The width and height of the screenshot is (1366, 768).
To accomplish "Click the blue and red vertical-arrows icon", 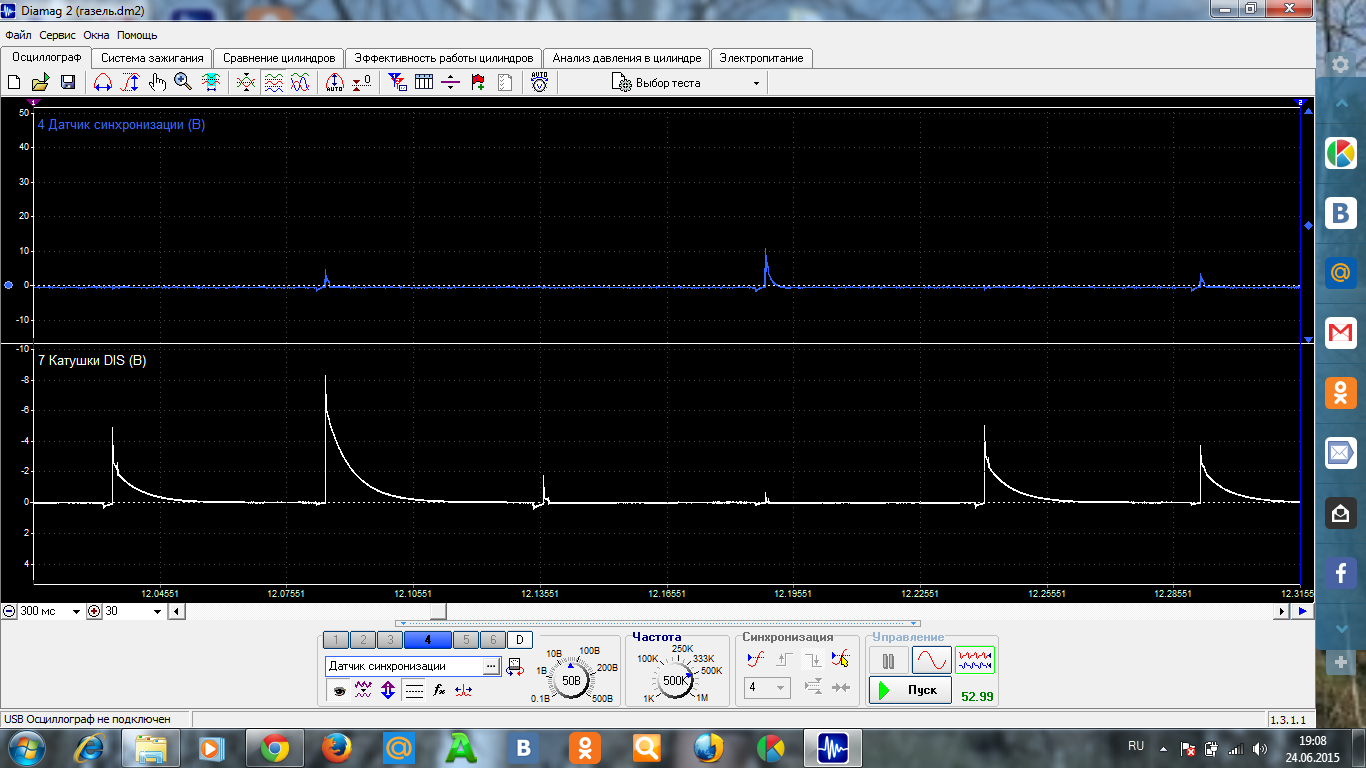I will [x=388, y=690].
